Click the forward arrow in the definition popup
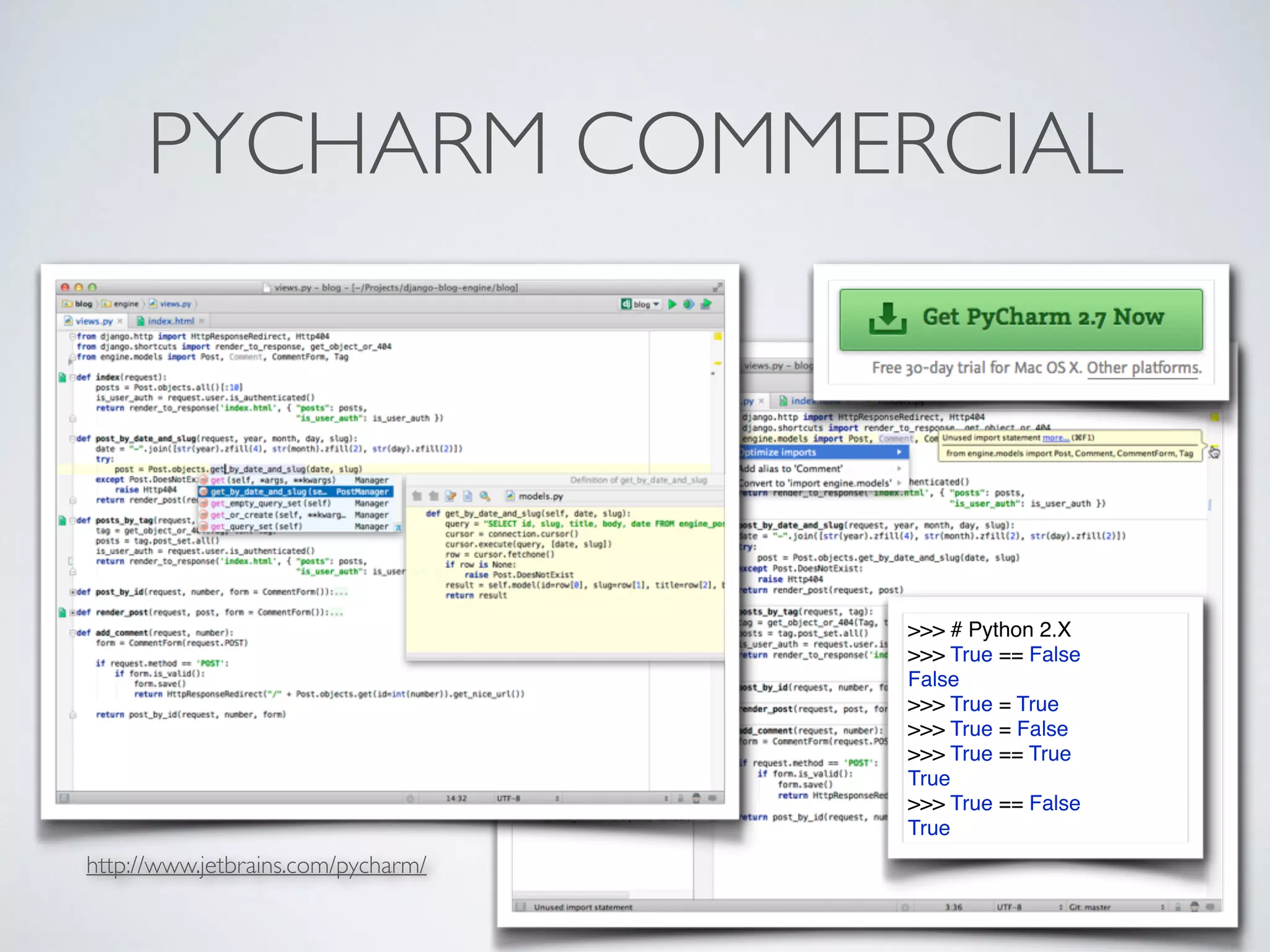This screenshot has height=952, width=1270. 433,496
